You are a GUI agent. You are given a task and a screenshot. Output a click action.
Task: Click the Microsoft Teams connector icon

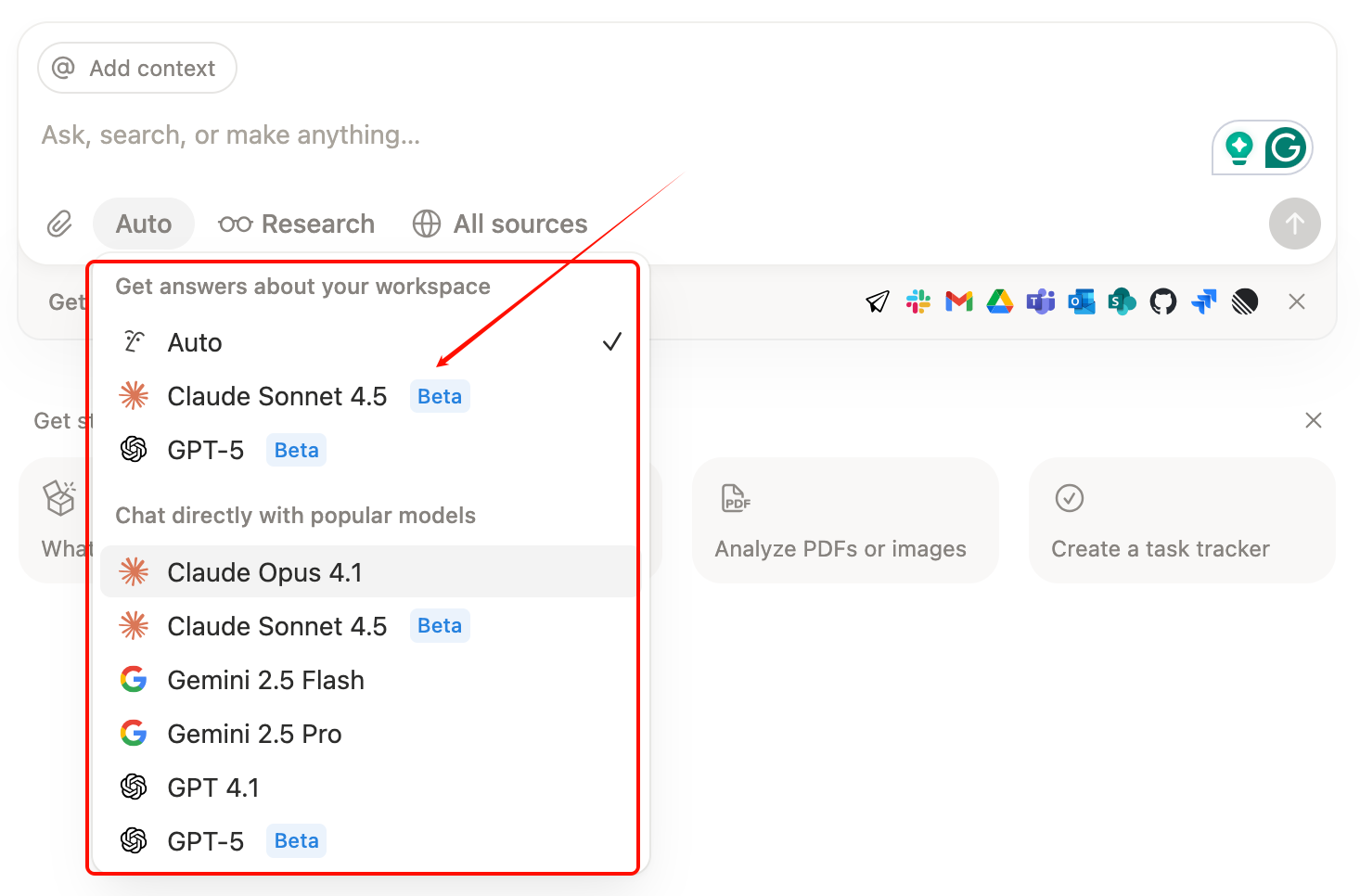(1040, 301)
